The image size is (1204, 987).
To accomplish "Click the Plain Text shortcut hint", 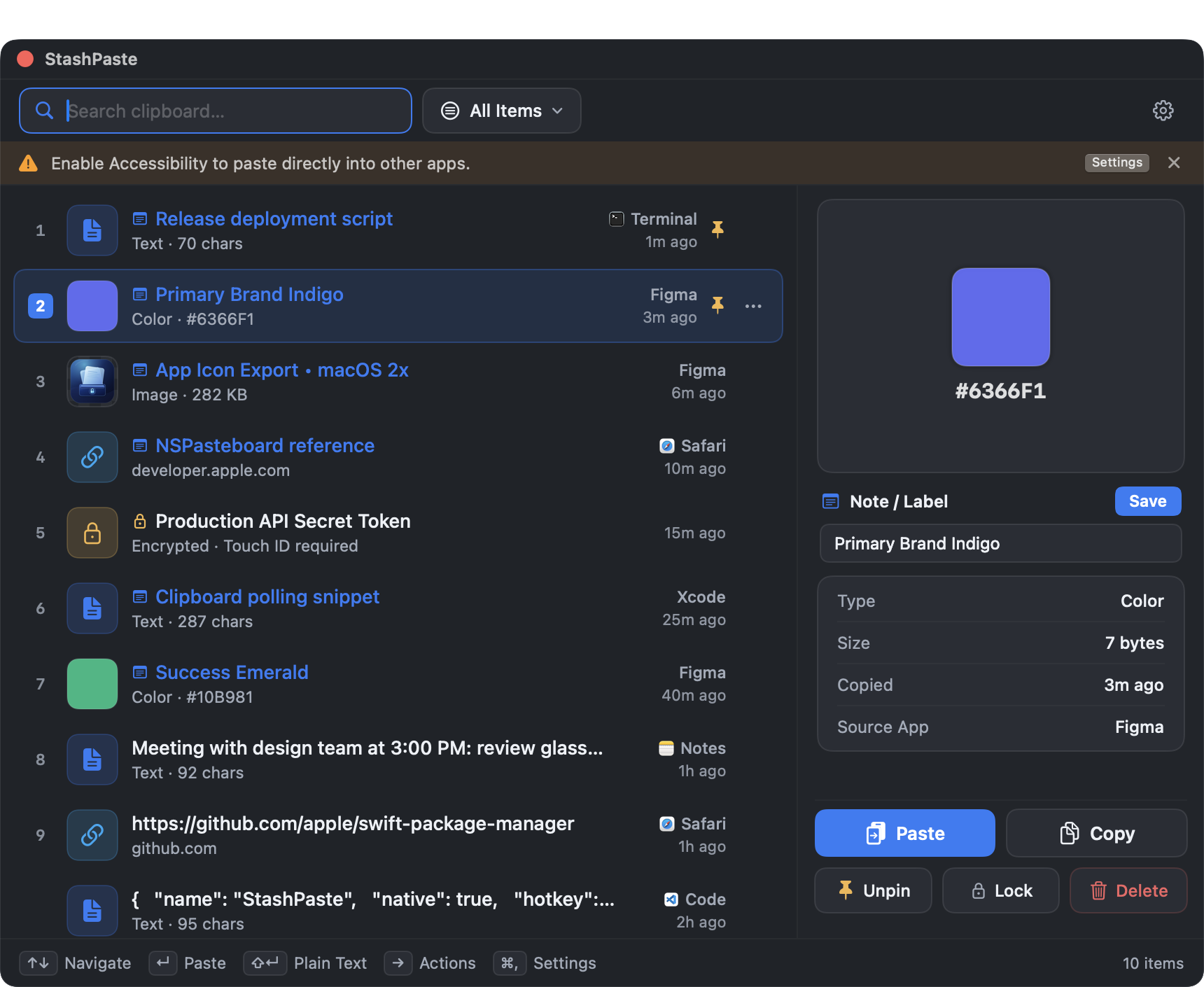I will (305, 963).
